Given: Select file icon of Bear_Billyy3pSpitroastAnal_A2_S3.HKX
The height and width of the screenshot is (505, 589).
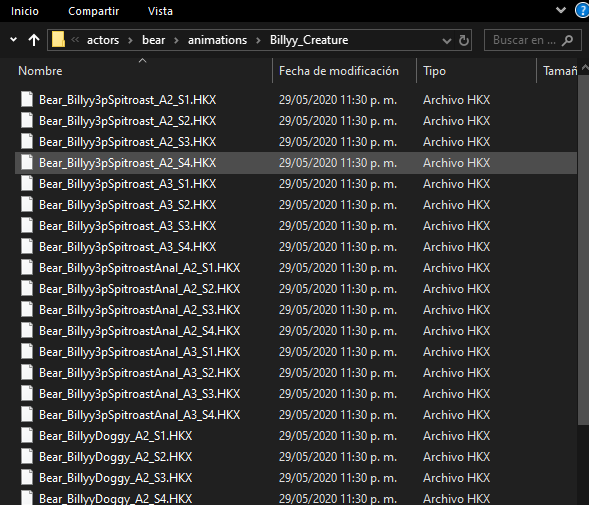Looking at the screenshot, I should pyautogui.click(x=27, y=310).
